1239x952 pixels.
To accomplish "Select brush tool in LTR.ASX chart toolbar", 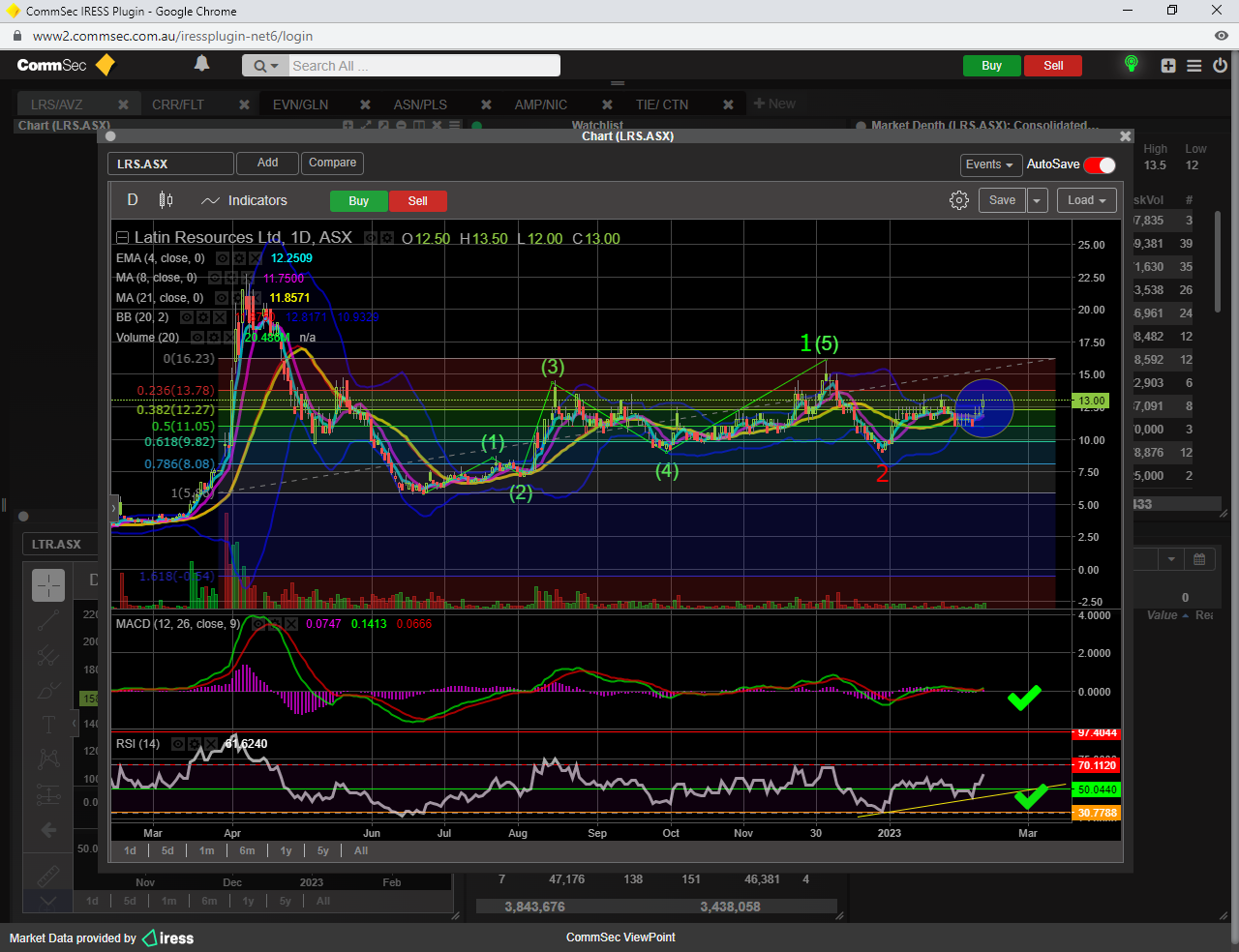I will 48,691.
